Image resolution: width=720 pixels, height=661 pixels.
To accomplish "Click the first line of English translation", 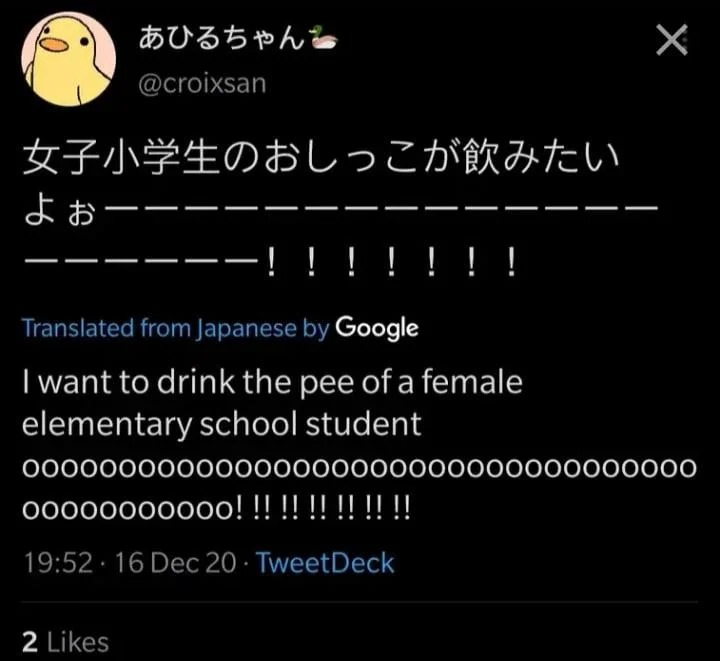I will point(272,382).
